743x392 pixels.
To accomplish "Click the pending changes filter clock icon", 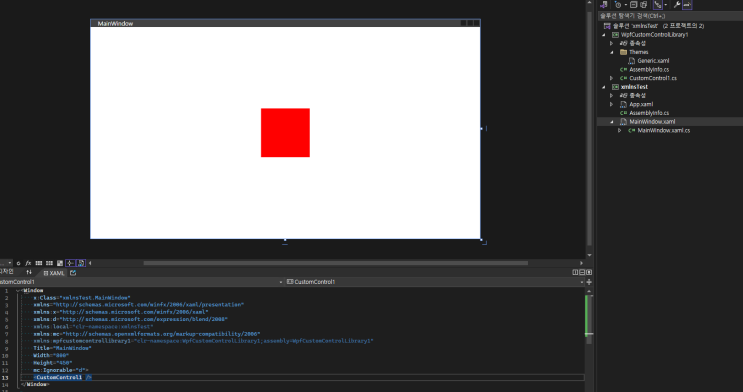I will (618, 5).
